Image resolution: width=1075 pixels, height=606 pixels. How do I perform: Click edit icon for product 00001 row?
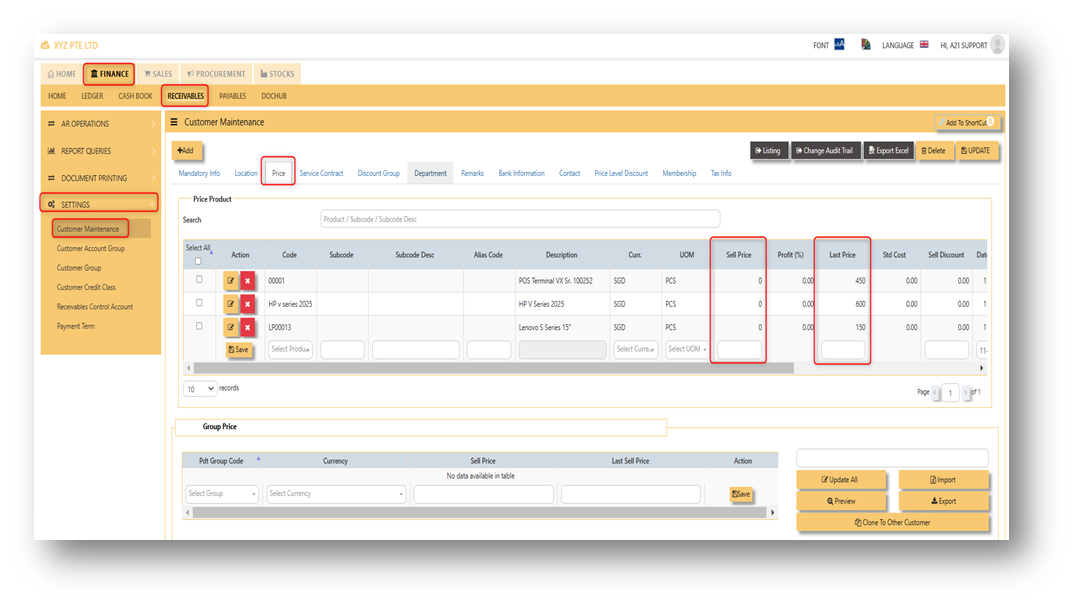point(231,280)
